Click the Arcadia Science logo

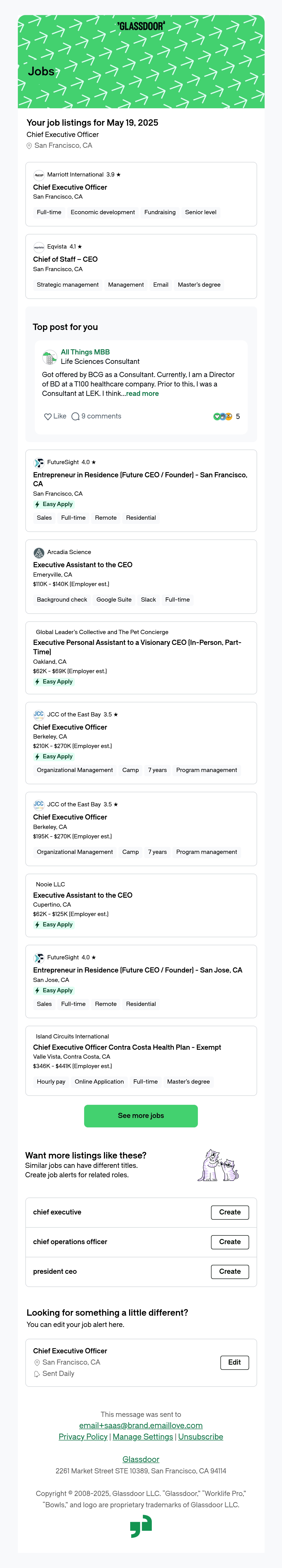click(x=39, y=553)
